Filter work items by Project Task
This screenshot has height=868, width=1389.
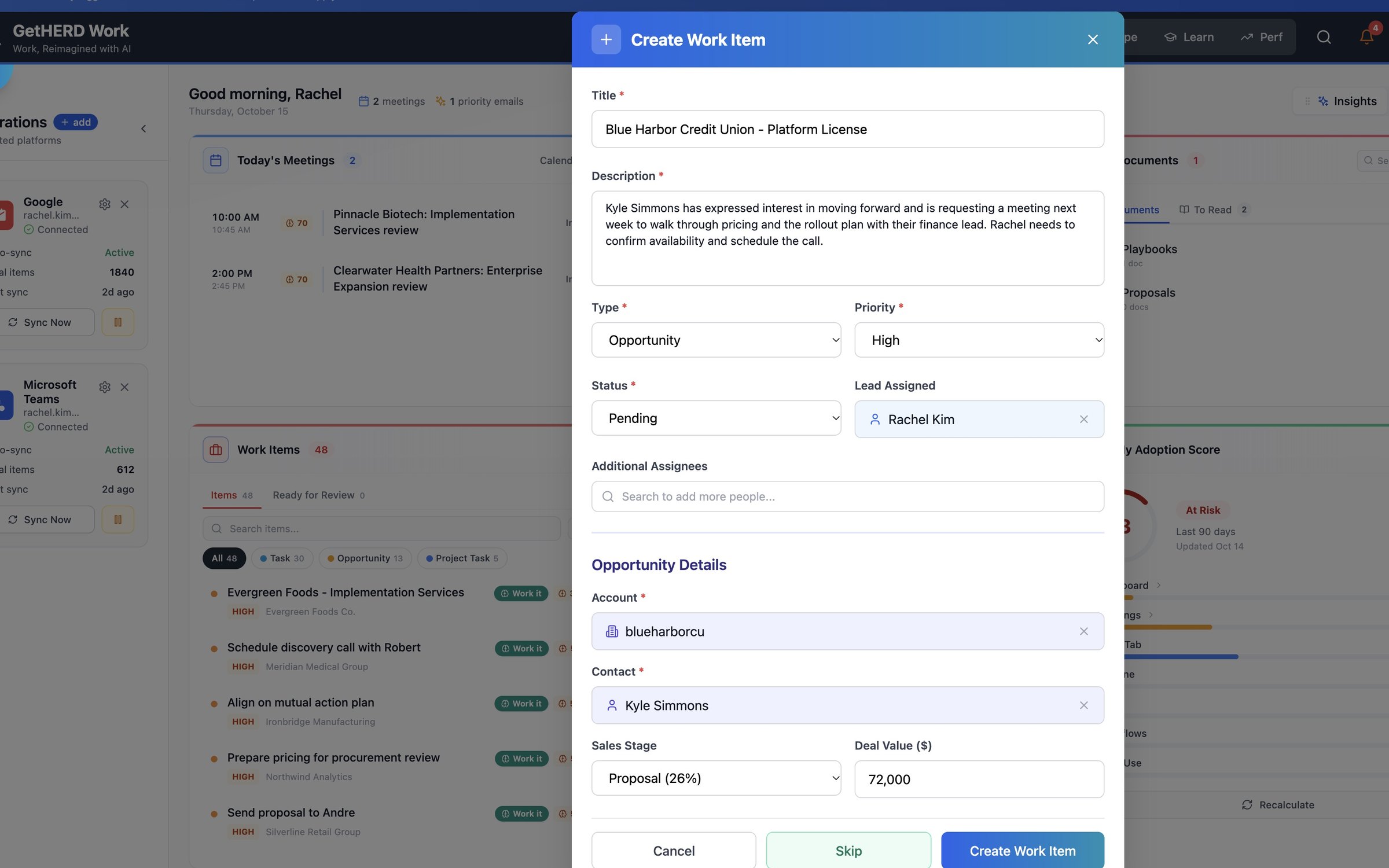click(462, 558)
